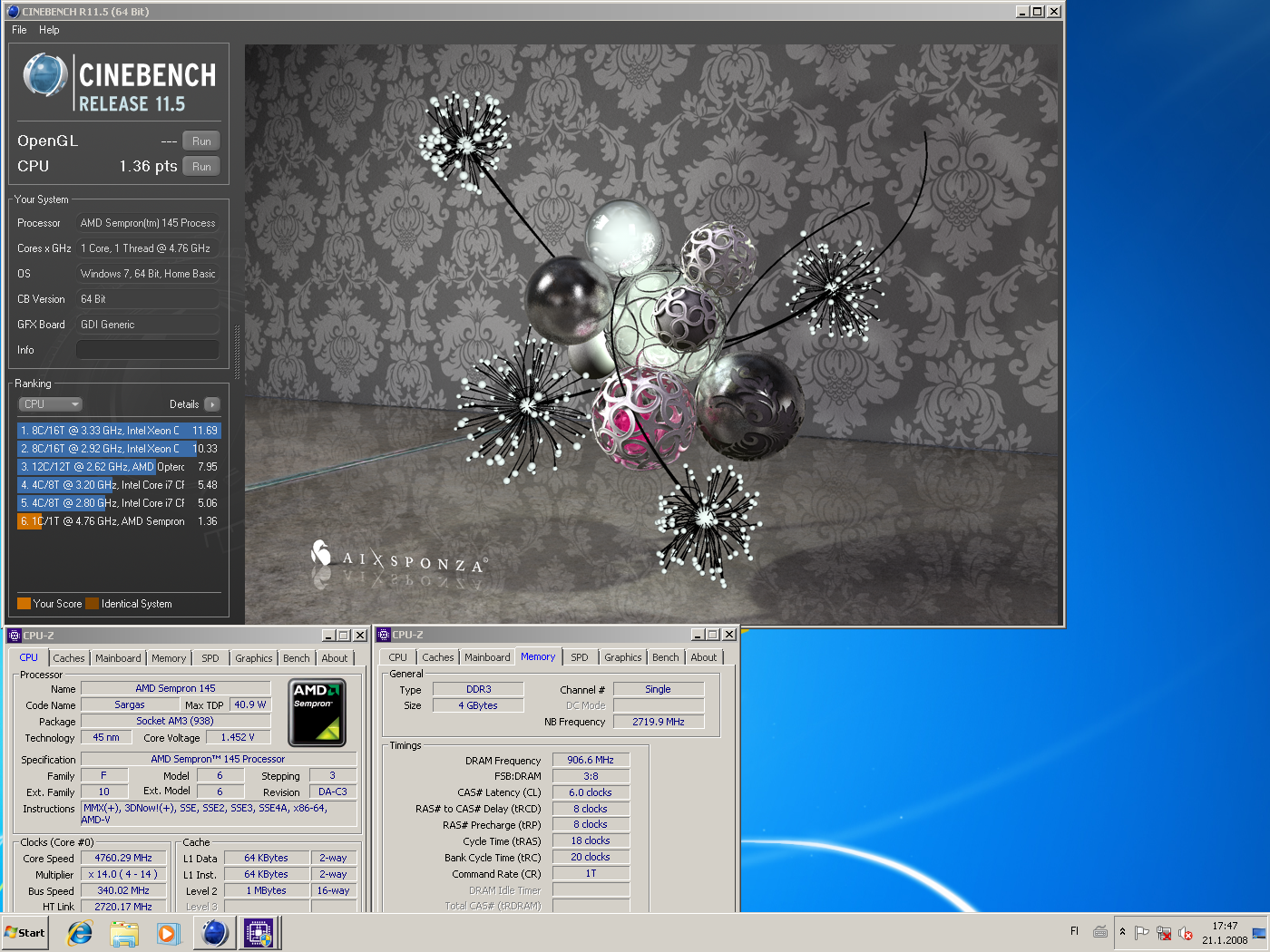Show hidden tray icons arrow
1270x952 pixels.
1122,931
